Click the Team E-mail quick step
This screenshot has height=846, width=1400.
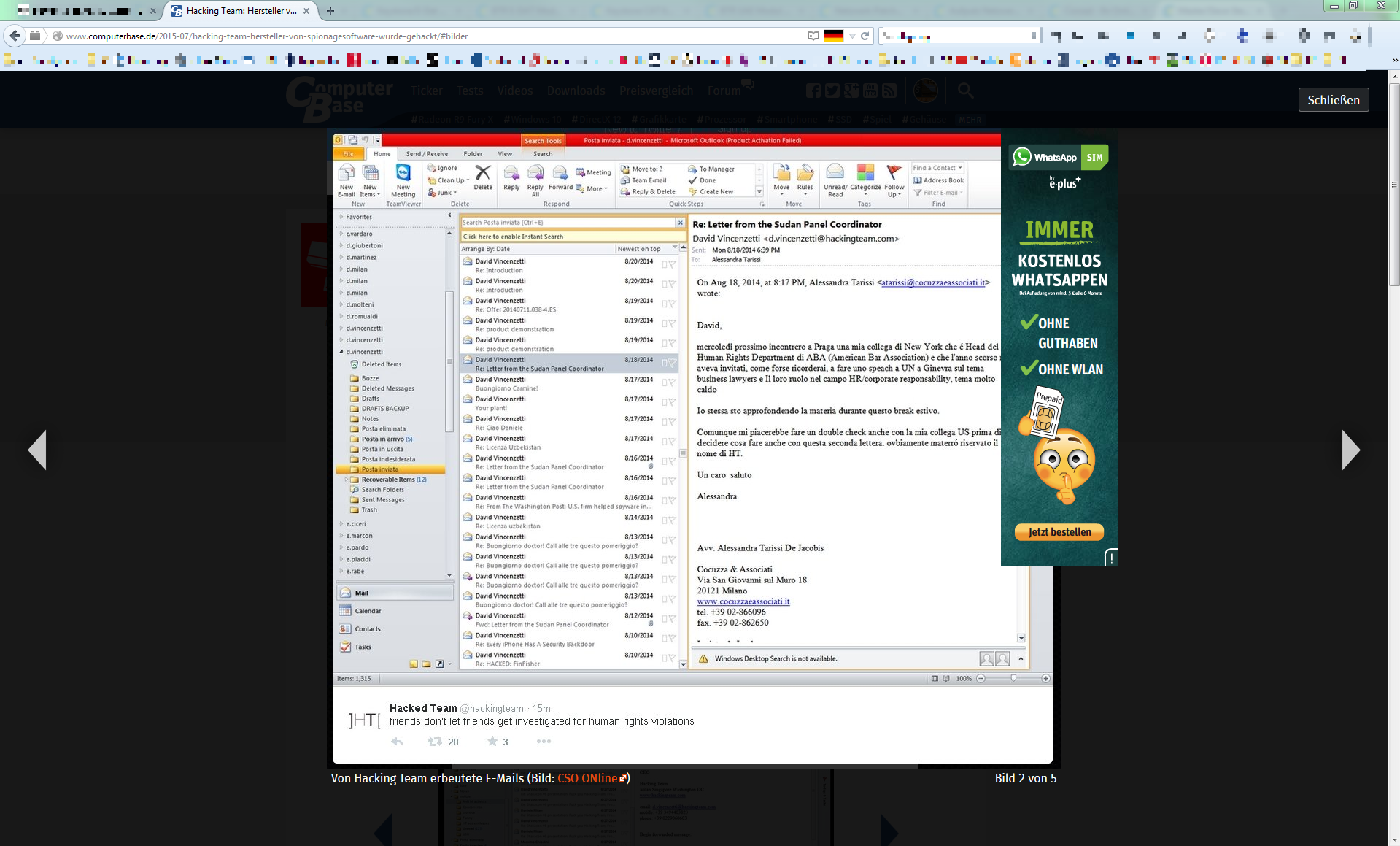[643, 180]
